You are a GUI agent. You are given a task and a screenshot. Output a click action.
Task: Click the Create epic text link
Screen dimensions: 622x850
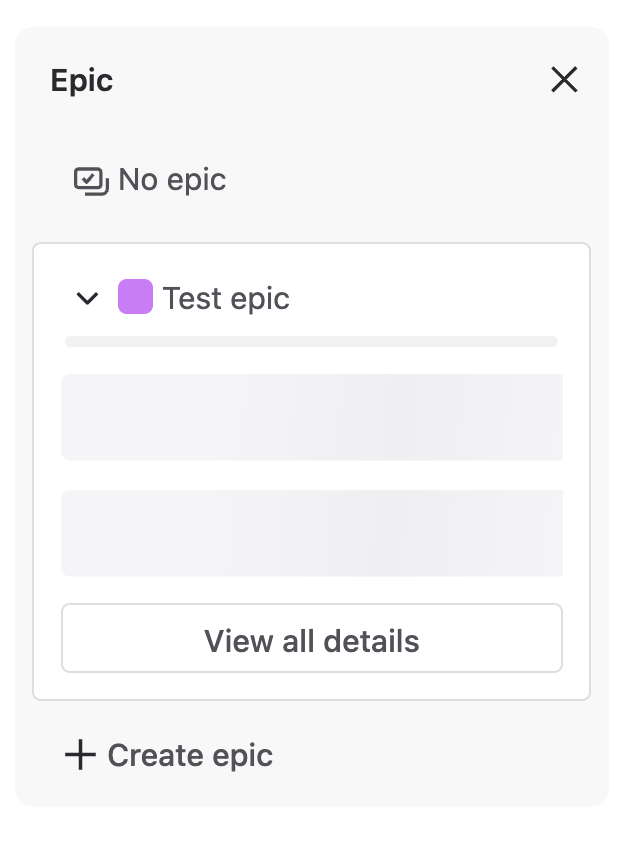tap(190, 755)
